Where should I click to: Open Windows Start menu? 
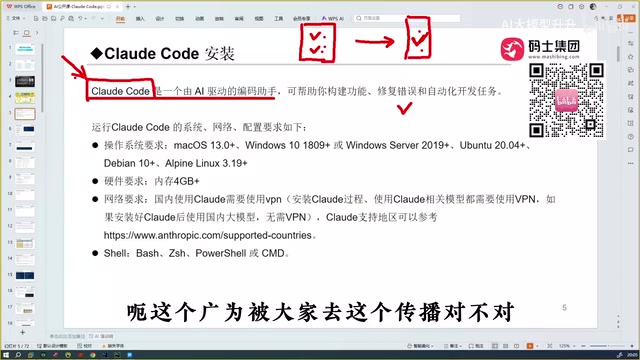pos(6,355)
